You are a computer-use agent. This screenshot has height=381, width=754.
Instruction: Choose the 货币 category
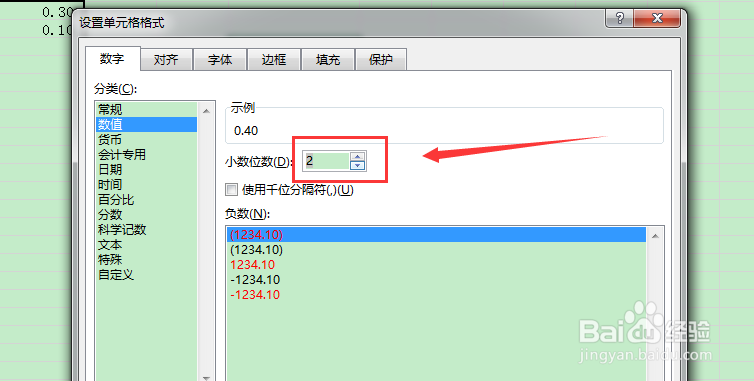coord(147,140)
